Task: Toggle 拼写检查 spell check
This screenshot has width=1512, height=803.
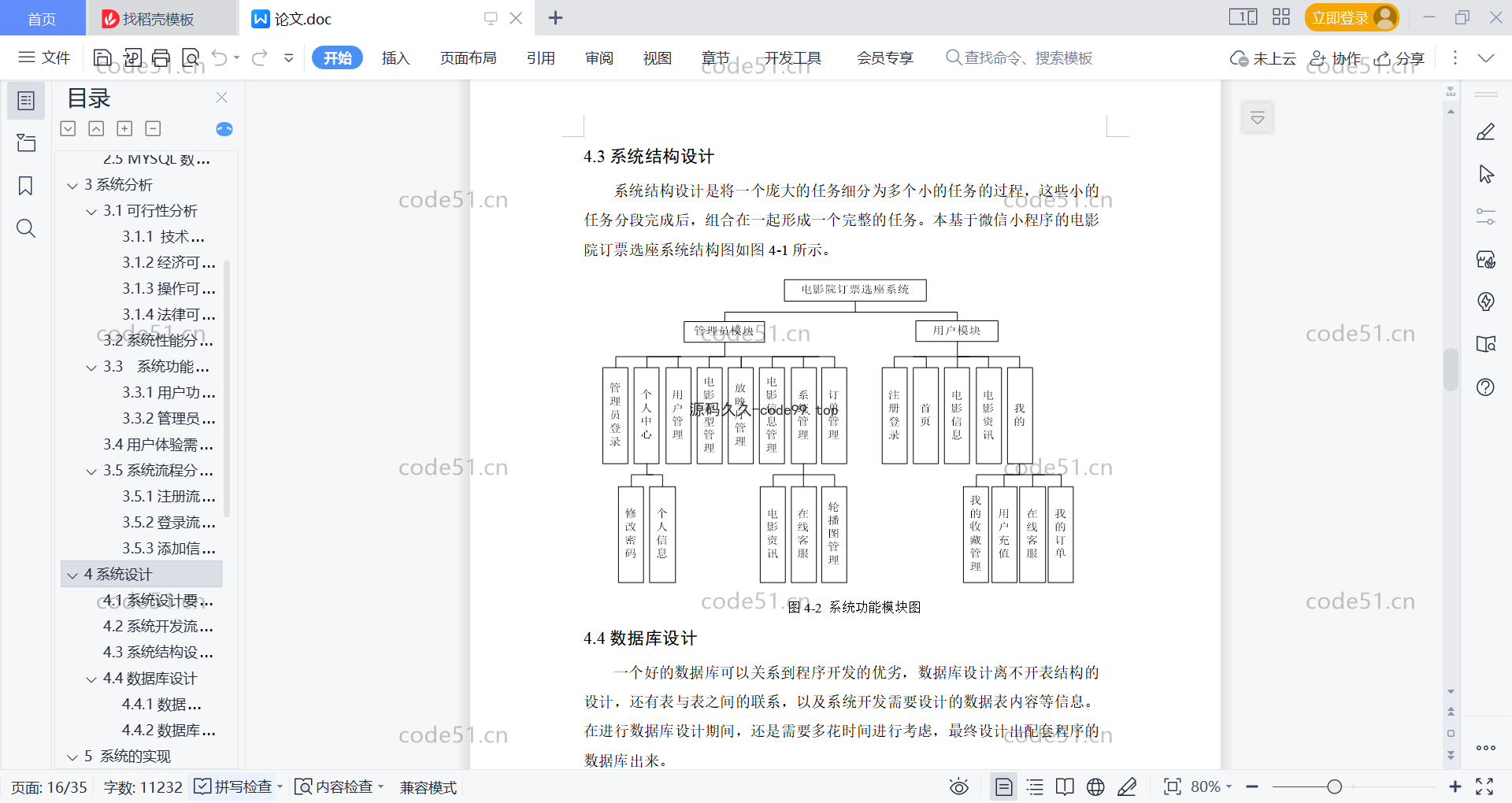Action: pos(237,786)
